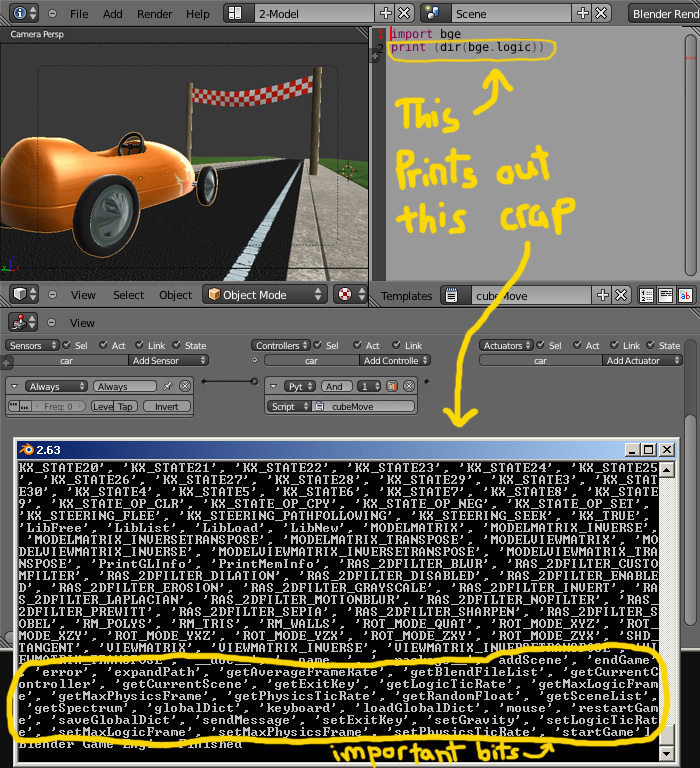Toggle Controllers Sel checkbox
The height and width of the screenshot is (768, 700).
(317, 345)
